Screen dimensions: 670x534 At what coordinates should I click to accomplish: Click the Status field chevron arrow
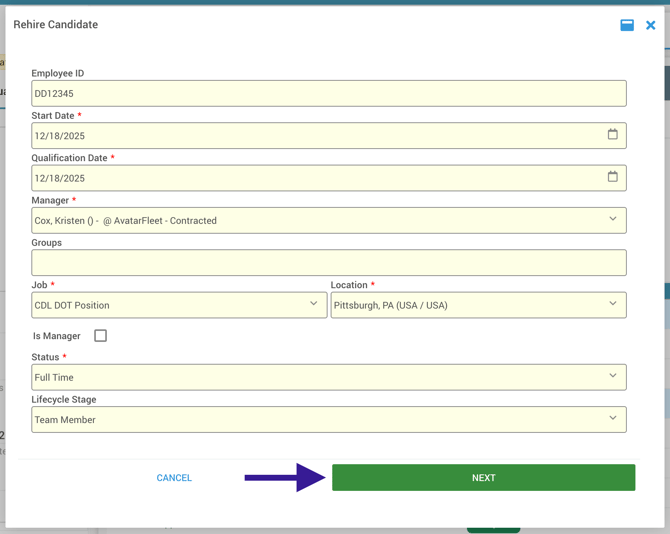click(613, 377)
